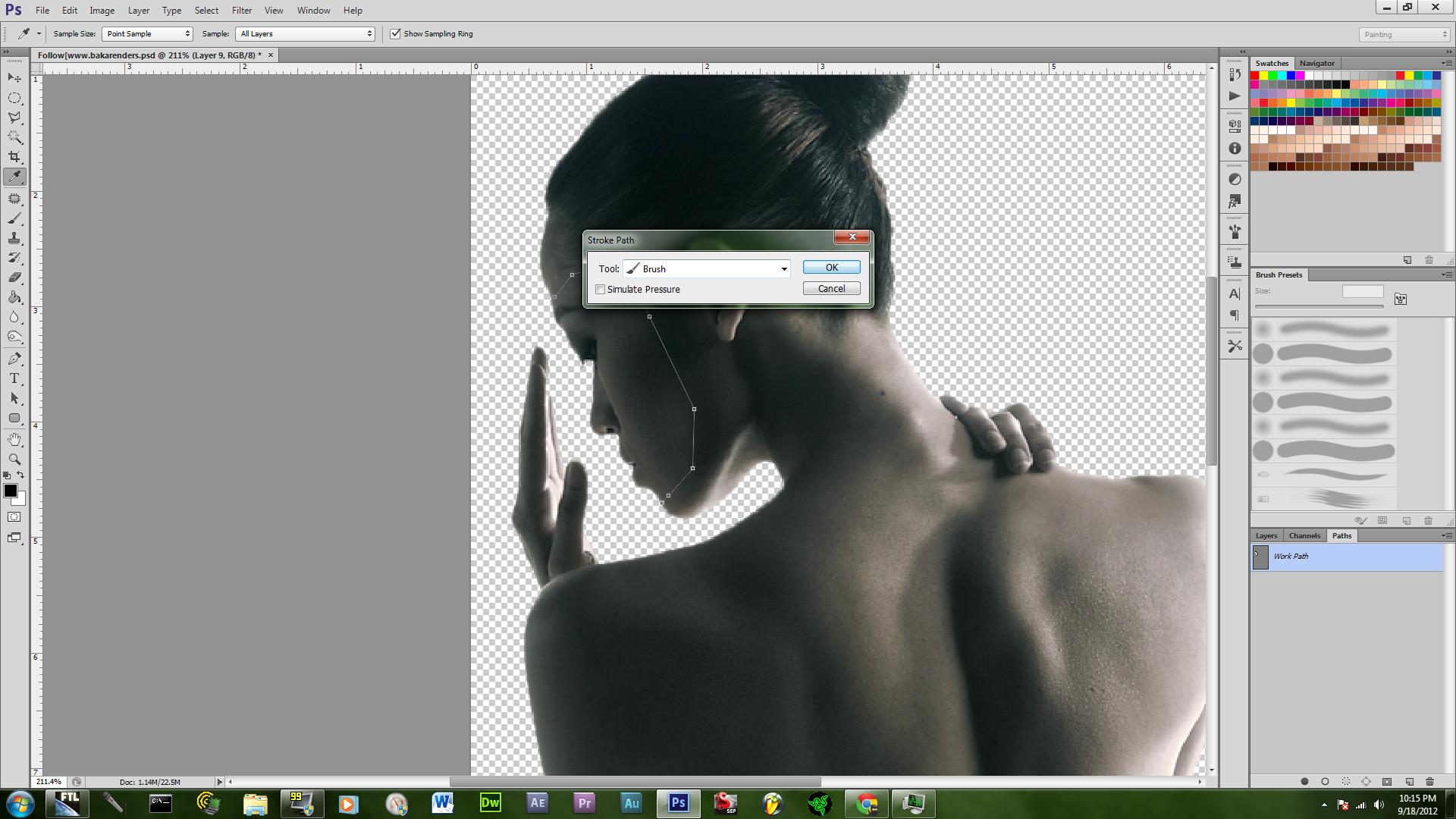
Task: Open the Tool dropdown in Stroke Path
Action: pyautogui.click(x=707, y=268)
